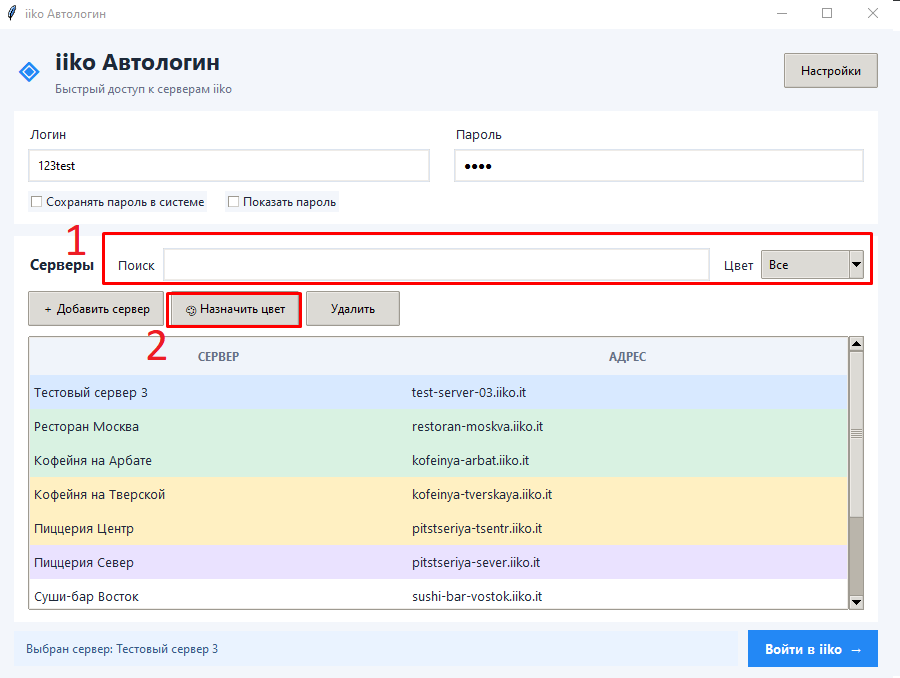The width and height of the screenshot is (900, 678).
Task: Click the Назначить цвет button
Action: point(235,309)
